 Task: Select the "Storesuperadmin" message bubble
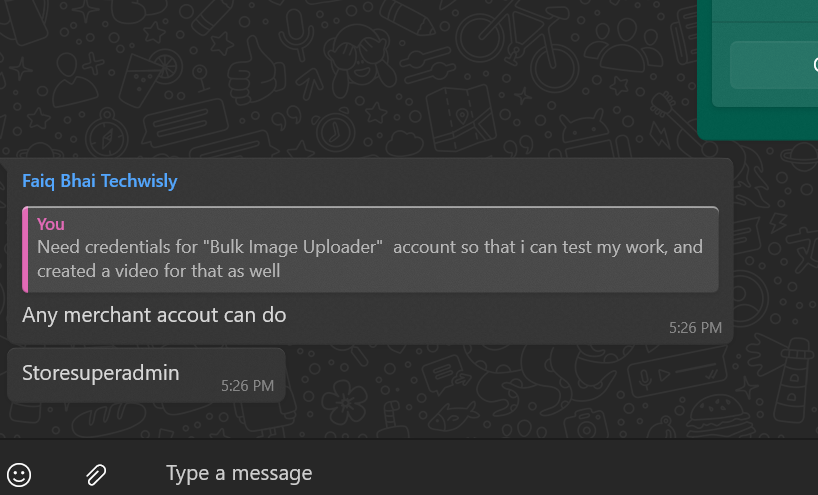pyautogui.click(x=146, y=375)
